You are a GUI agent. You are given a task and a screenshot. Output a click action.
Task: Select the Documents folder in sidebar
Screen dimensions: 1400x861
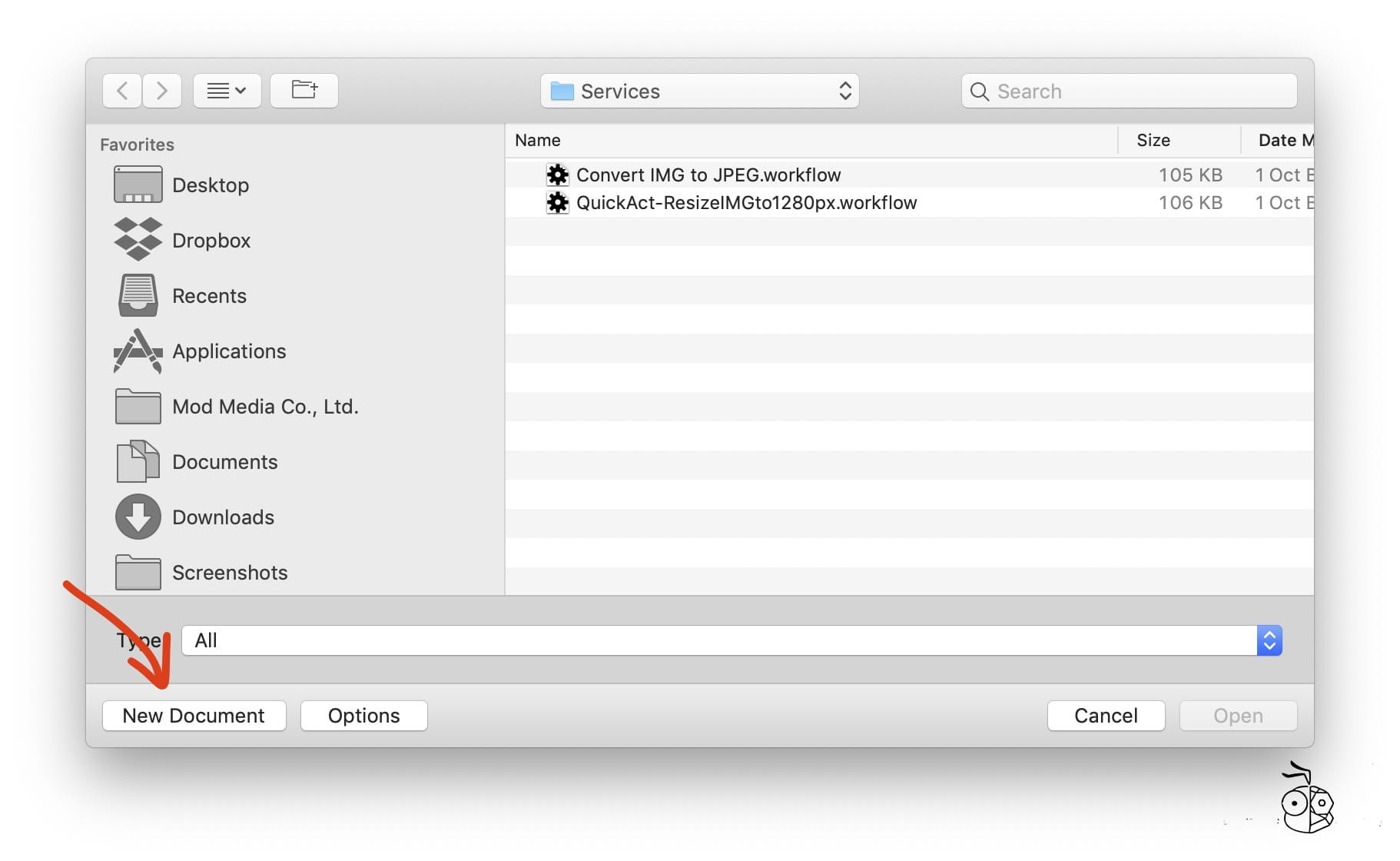(x=224, y=461)
